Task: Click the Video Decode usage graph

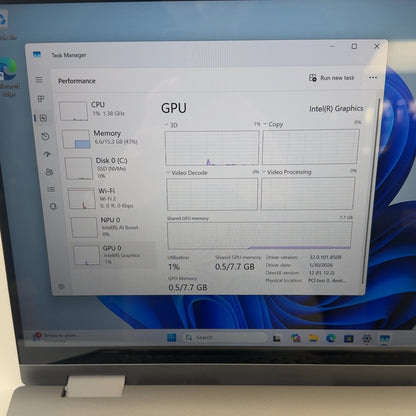Action: pos(212,194)
